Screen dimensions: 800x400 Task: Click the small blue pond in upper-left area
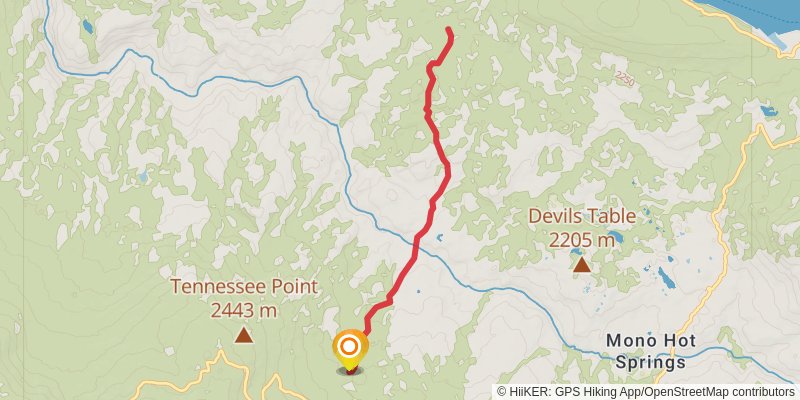(x=88, y=27)
